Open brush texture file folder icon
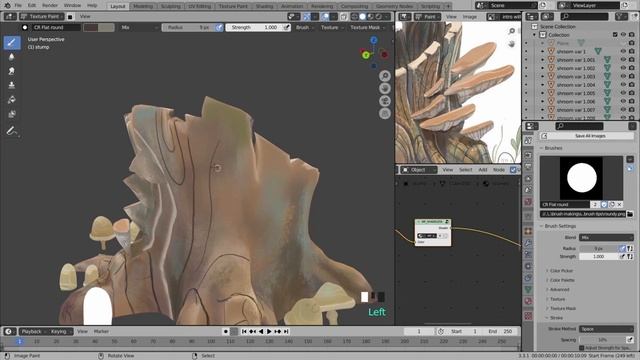 click(x=630, y=214)
